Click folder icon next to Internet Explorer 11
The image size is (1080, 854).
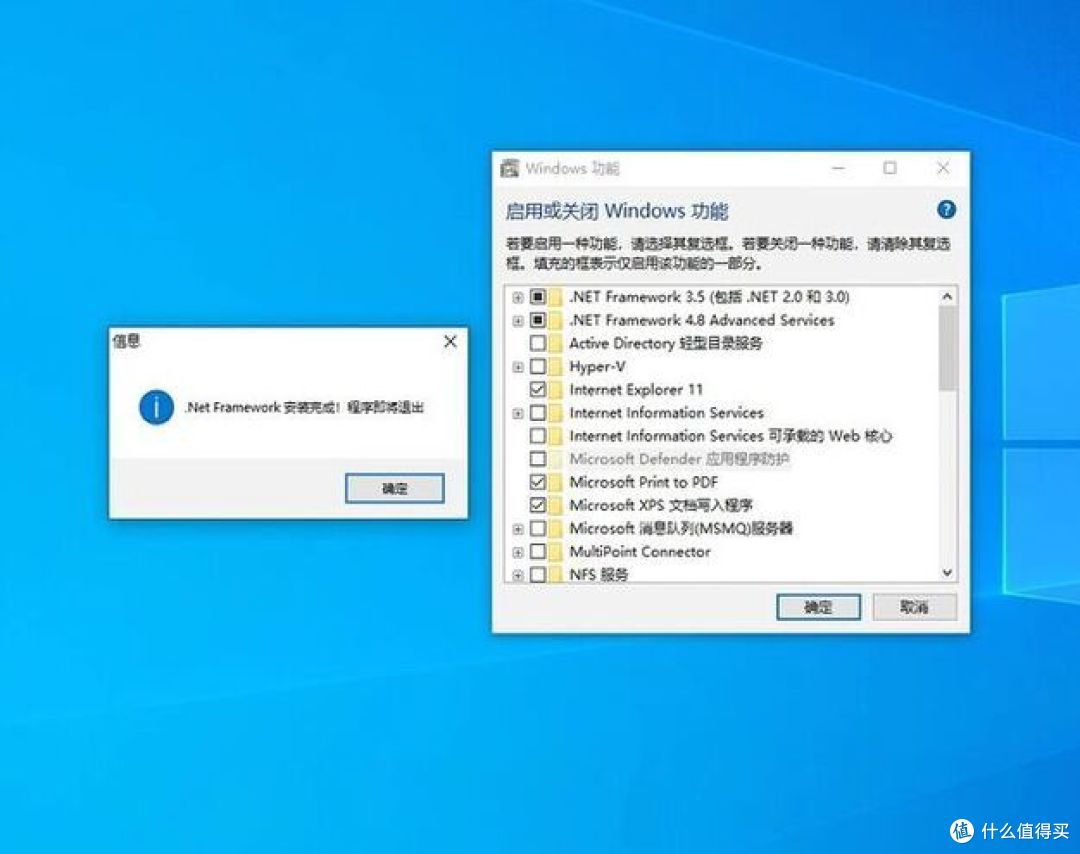555,390
